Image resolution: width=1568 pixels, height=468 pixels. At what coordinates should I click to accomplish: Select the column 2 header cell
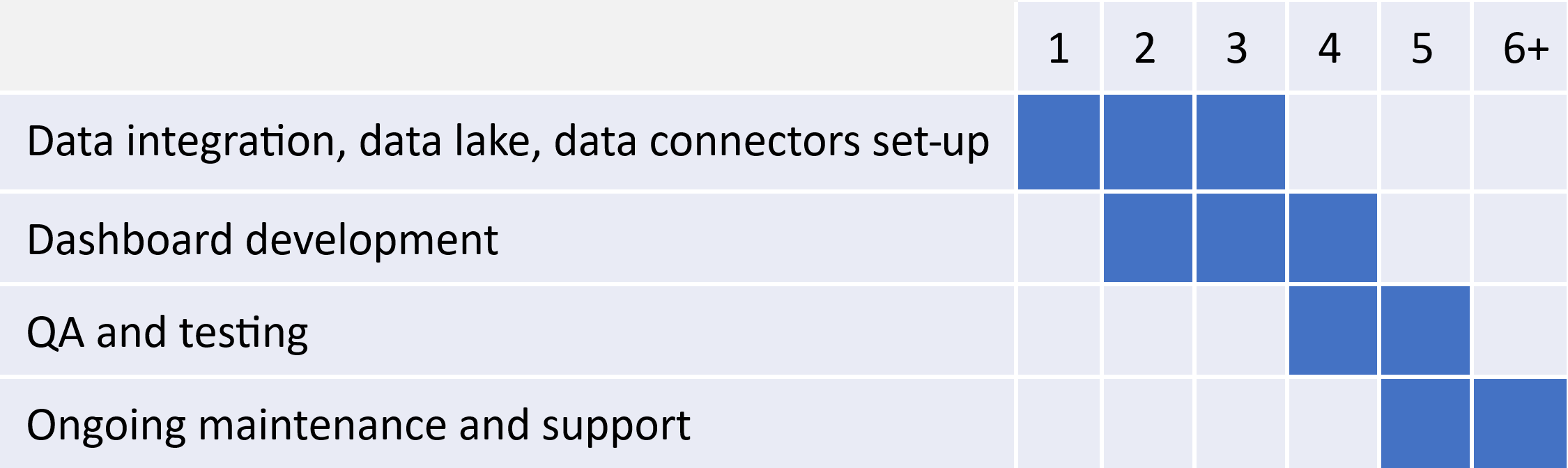point(1148,46)
